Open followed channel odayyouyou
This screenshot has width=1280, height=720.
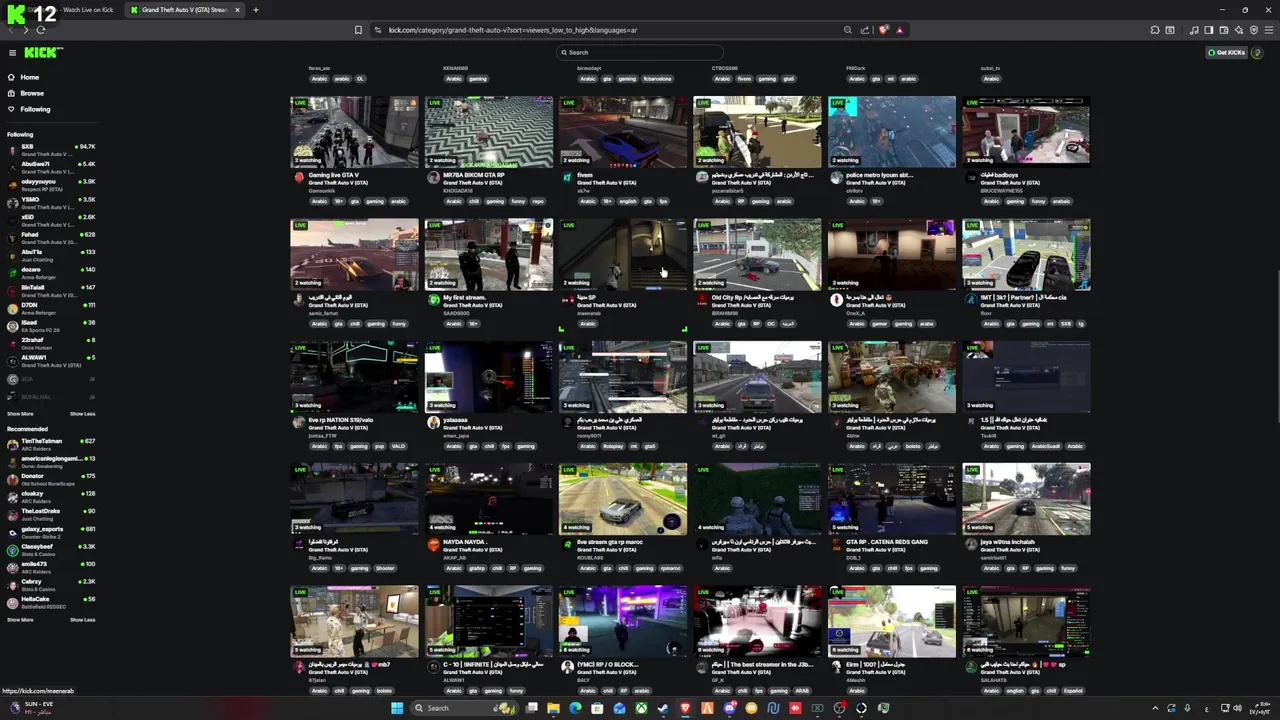pyautogui.click(x=50, y=185)
